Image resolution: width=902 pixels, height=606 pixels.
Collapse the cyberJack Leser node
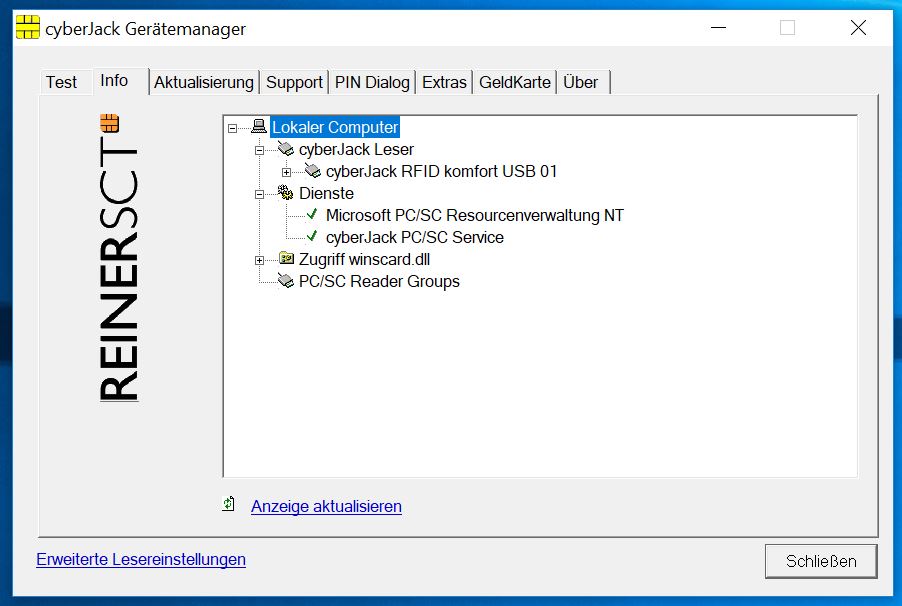[x=259, y=150]
